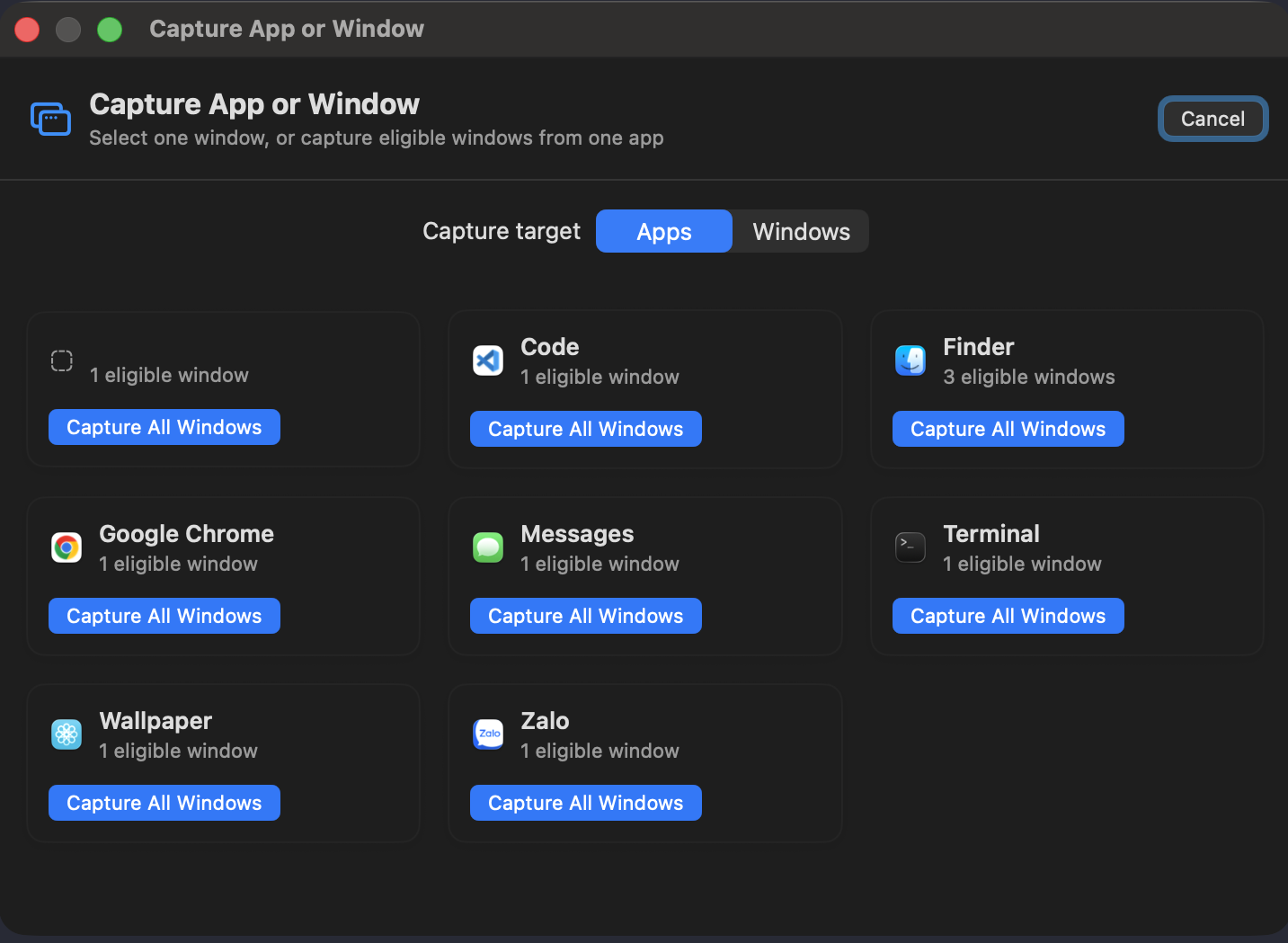Screen dimensions: 1288x943
Task: Click the Wallpaper app icon
Action: point(67,734)
